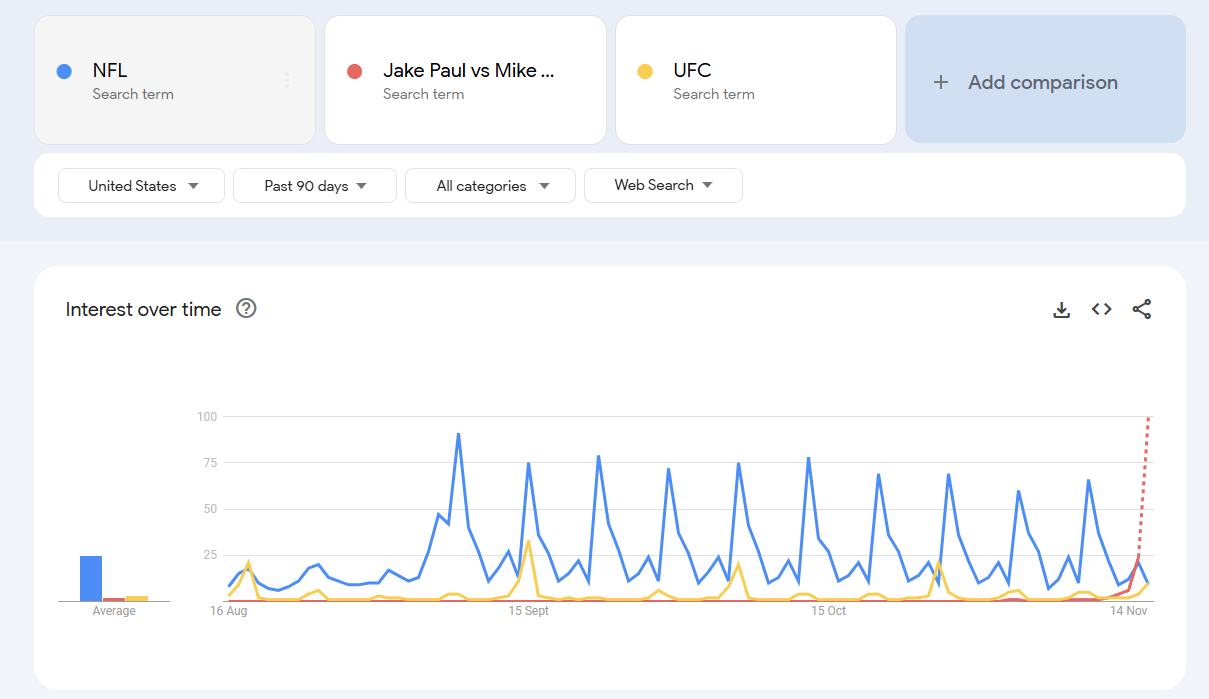Image resolution: width=1209 pixels, height=699 pixels.
Task: Click the yellow UFC color dot
Action: (645, 71)
